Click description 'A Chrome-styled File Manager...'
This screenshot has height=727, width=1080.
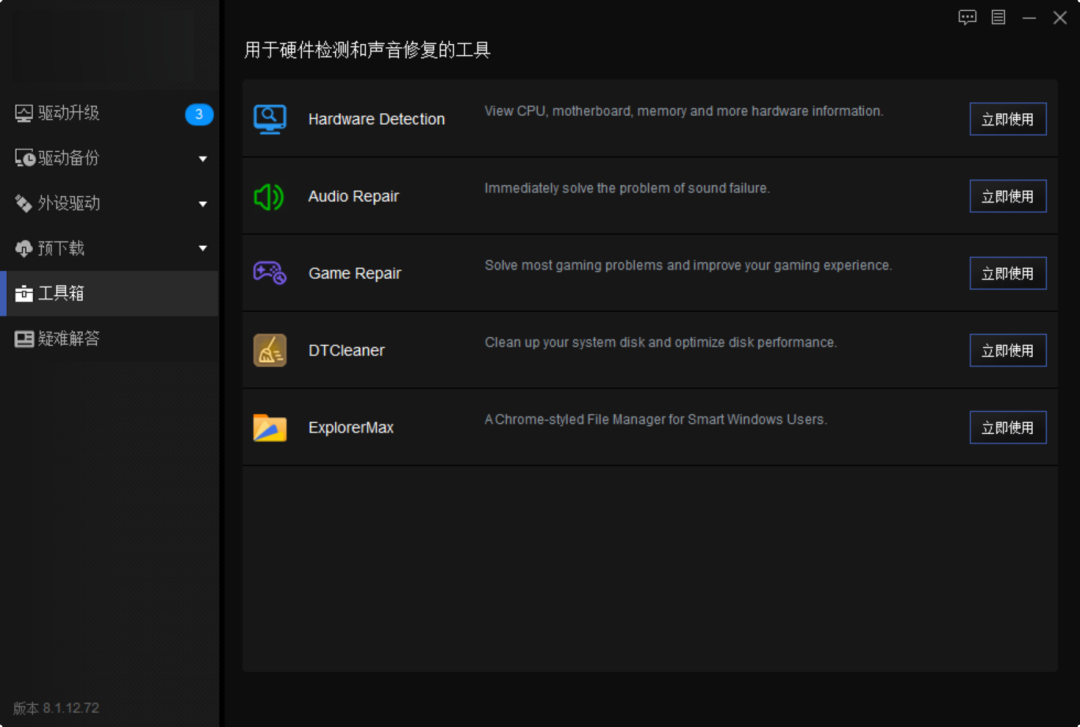coord(656,420)
